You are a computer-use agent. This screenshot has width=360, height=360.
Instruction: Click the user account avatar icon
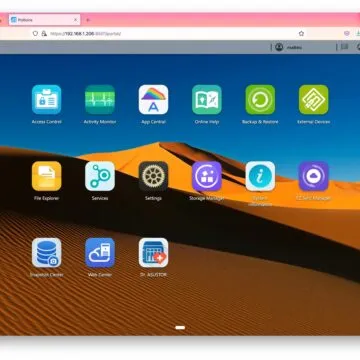coord(279,47)
